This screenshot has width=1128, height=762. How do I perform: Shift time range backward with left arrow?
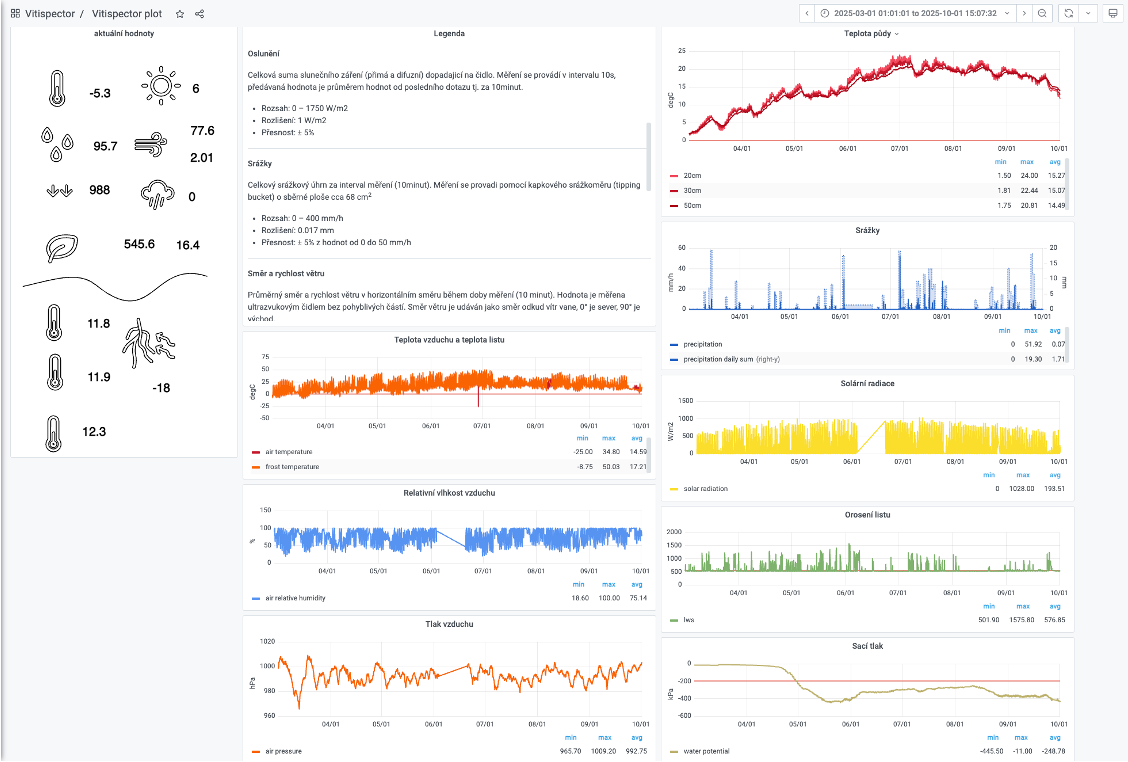coord(807,13)
